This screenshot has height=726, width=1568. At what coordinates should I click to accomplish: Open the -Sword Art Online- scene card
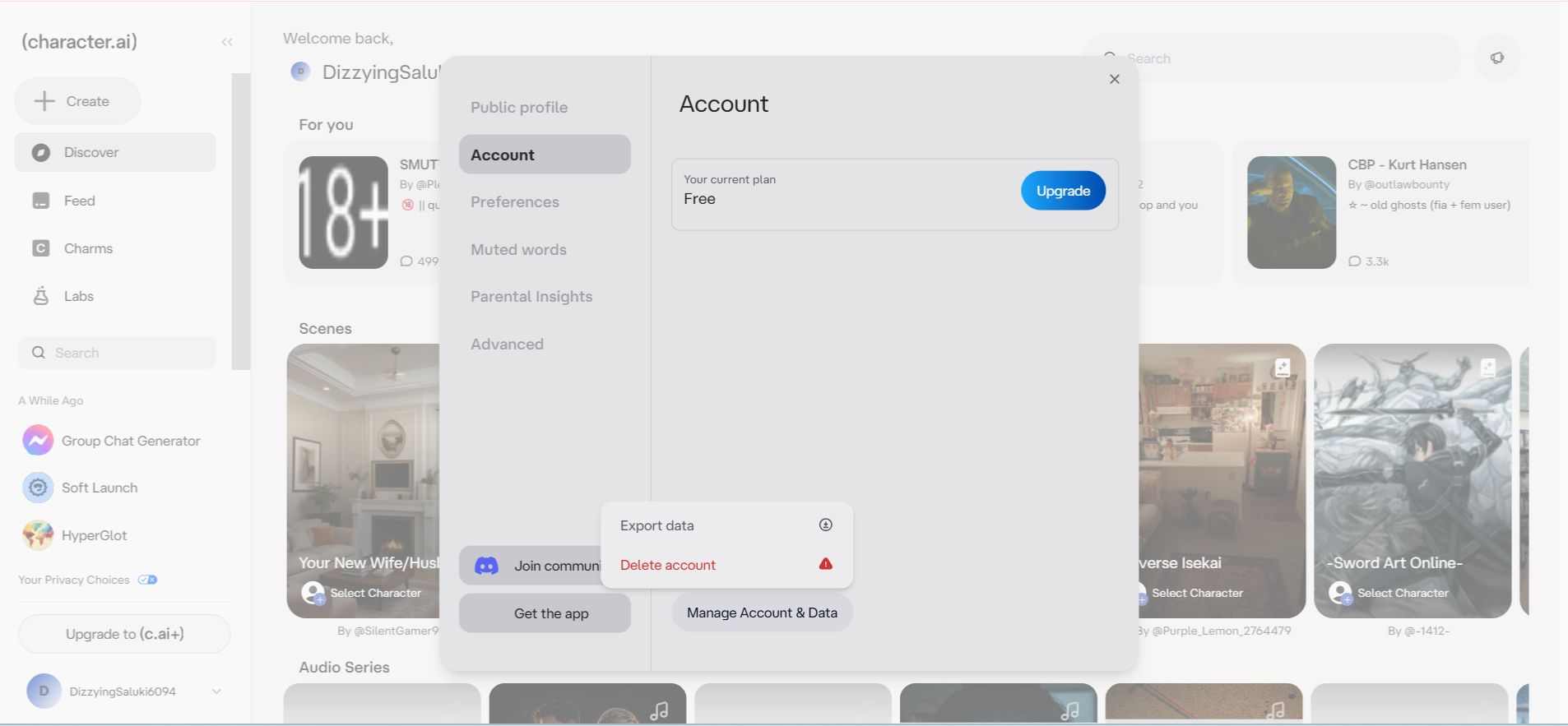(x=1413, y=481)
